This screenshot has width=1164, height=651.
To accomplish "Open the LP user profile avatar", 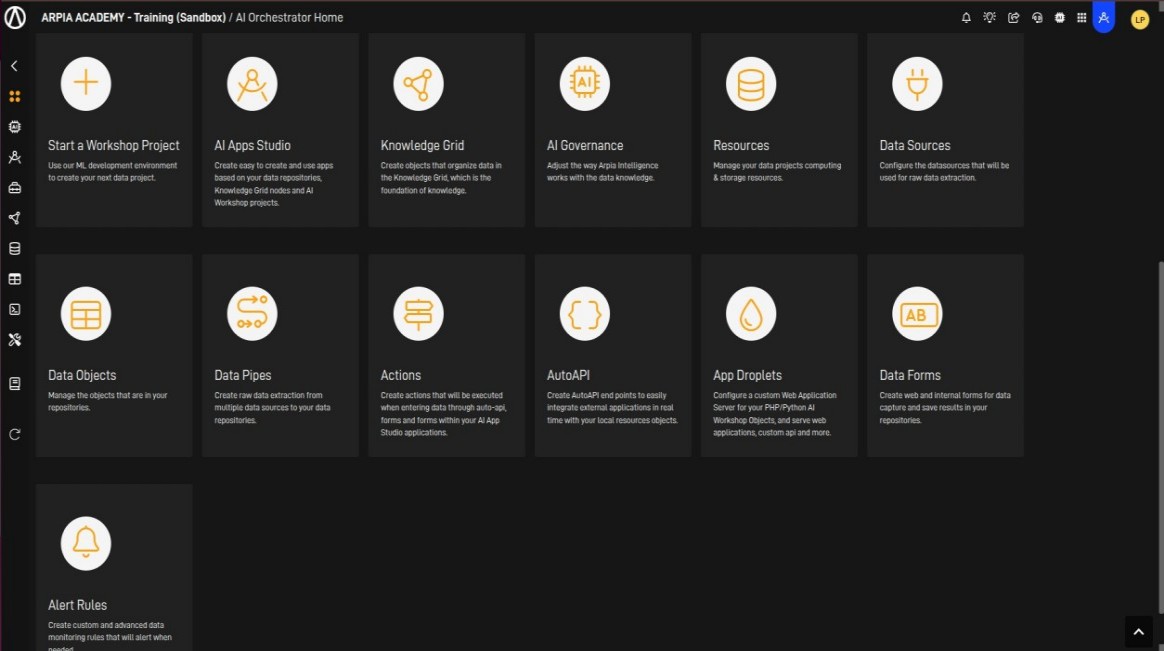I will [x=1139, y=19].
